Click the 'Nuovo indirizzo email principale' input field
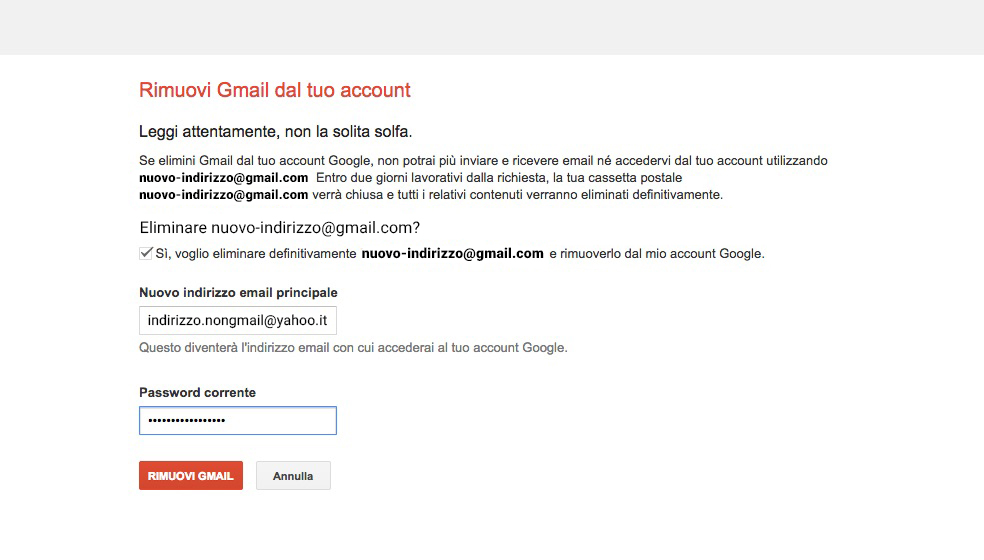984x560 pixels. click(x=238, y=320)
